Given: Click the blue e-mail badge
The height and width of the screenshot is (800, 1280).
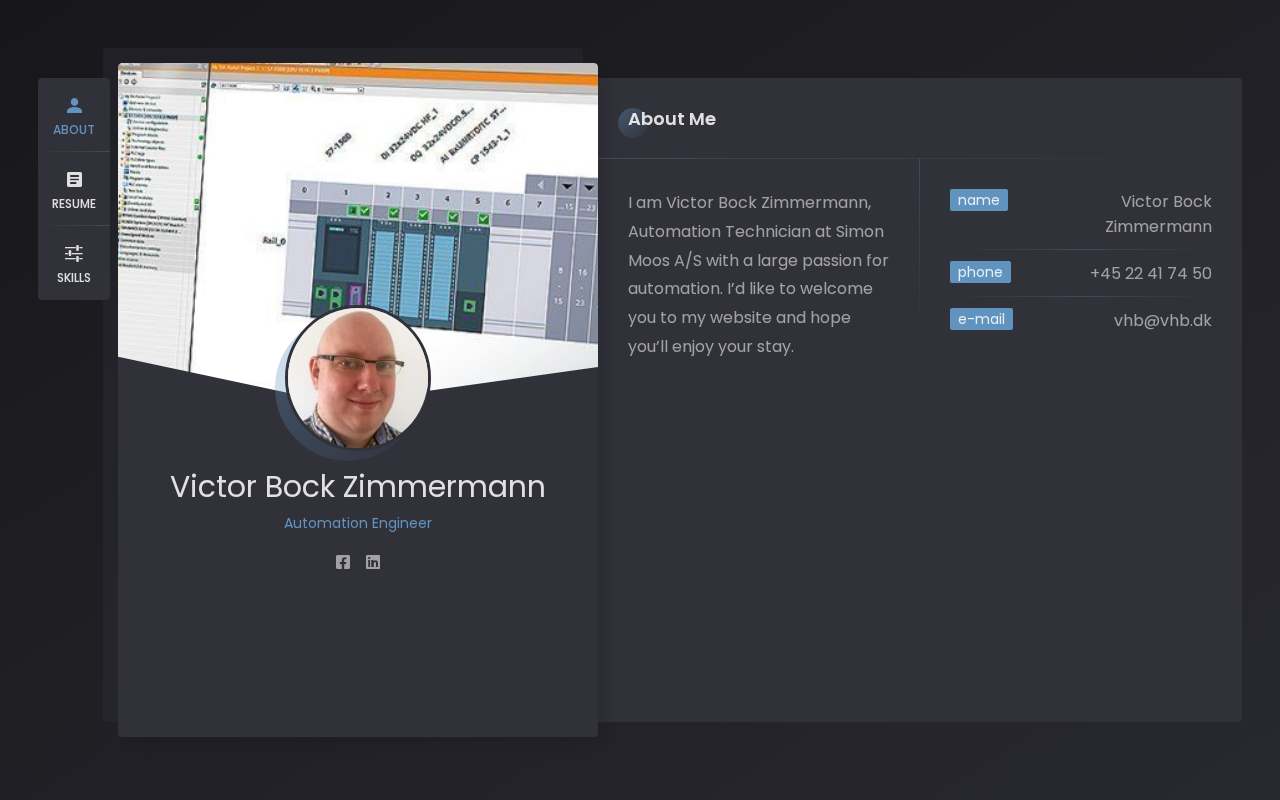Looking at the screenshot, I should click(981, 319).
